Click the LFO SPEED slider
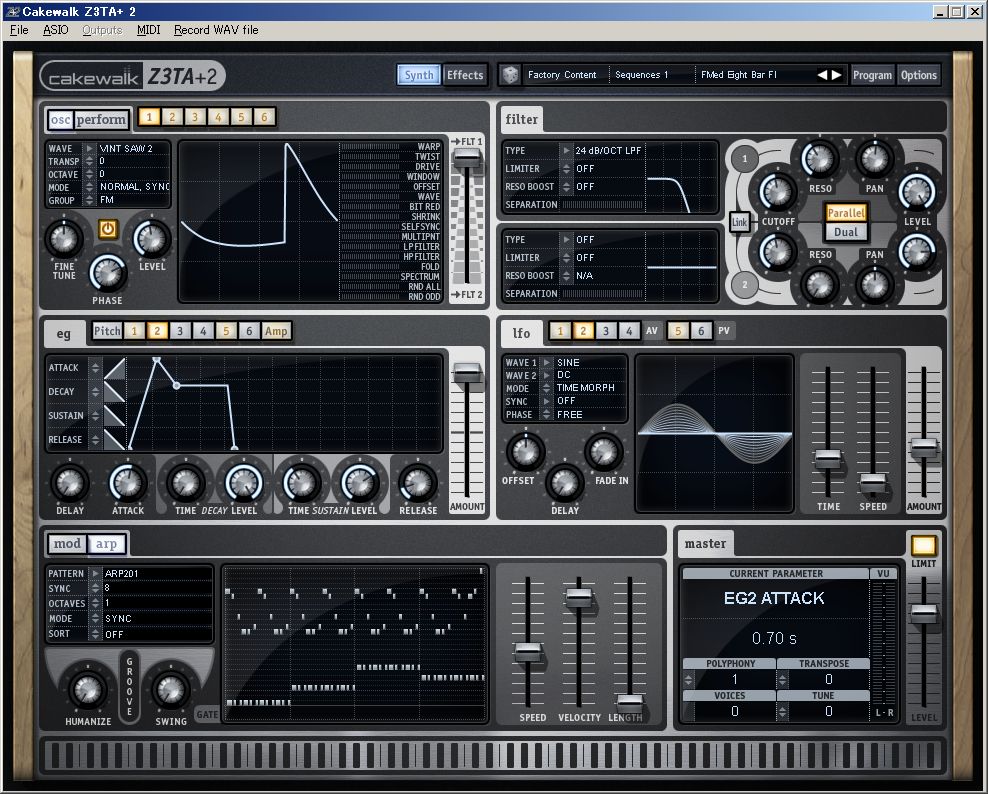The width and height of the screenshot is (988, 794). 873,483
